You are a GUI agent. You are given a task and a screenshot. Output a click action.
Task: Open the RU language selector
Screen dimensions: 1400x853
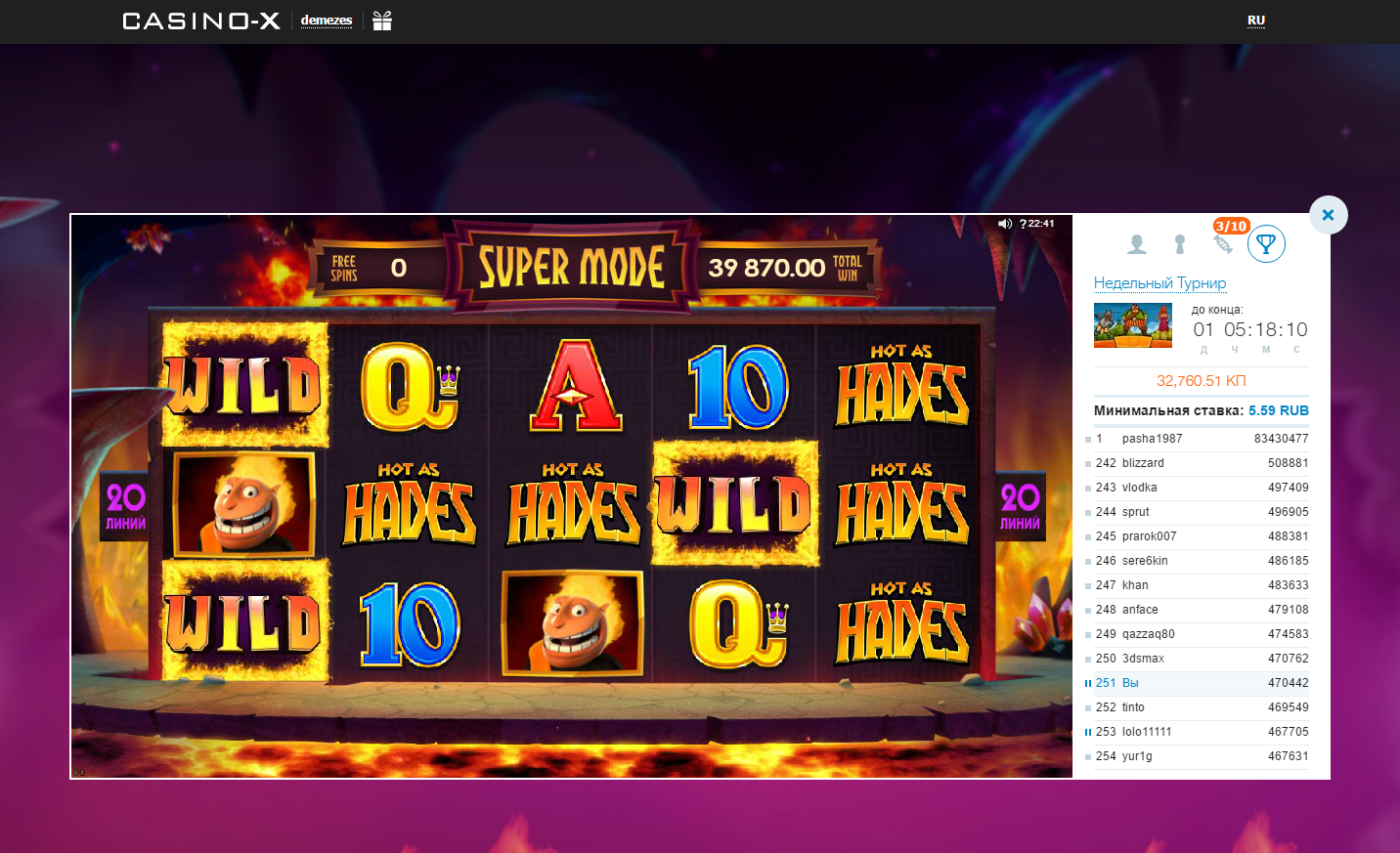point(1256,21)
